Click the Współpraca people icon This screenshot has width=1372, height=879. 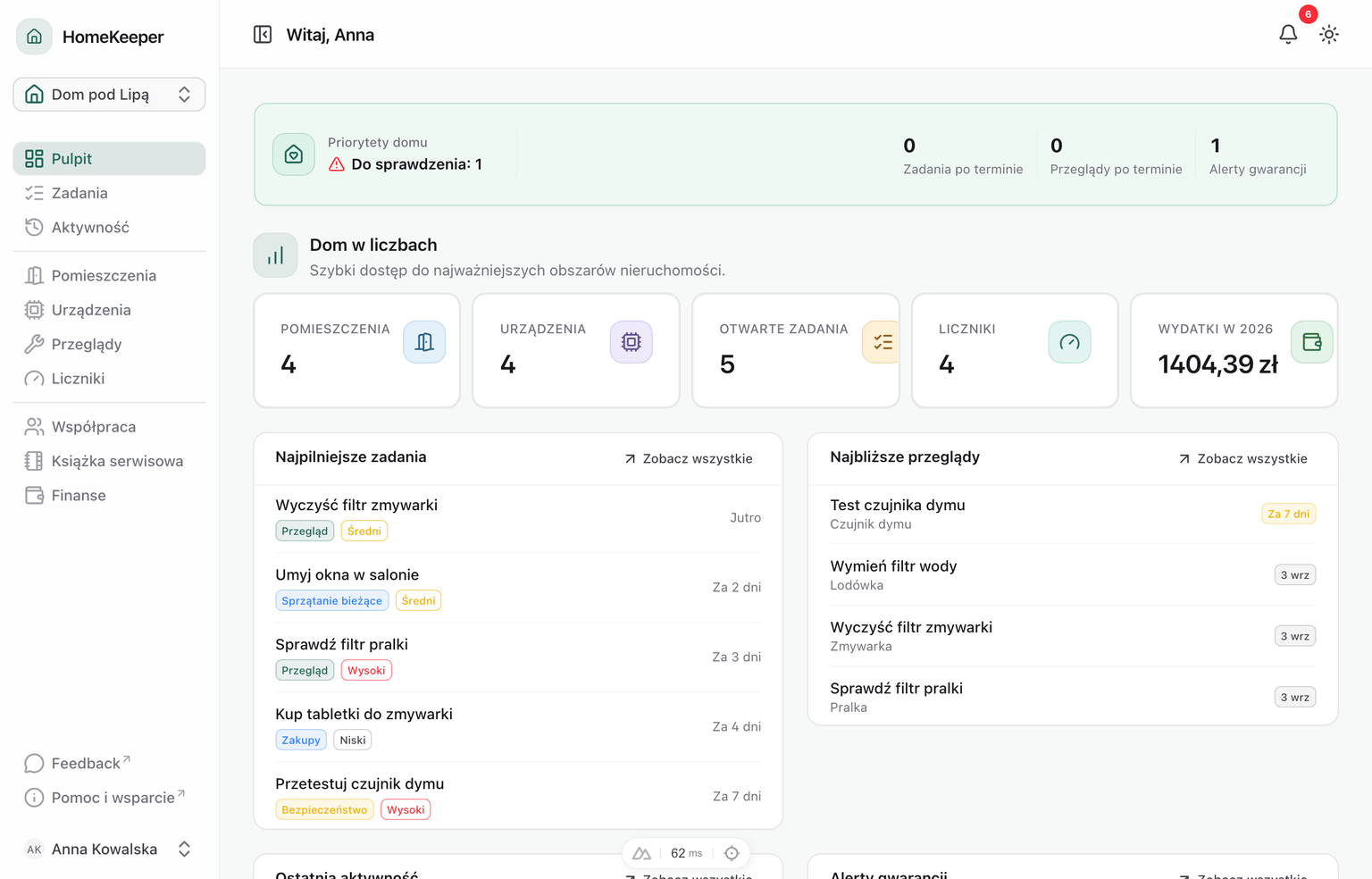(x=34, y=427)
